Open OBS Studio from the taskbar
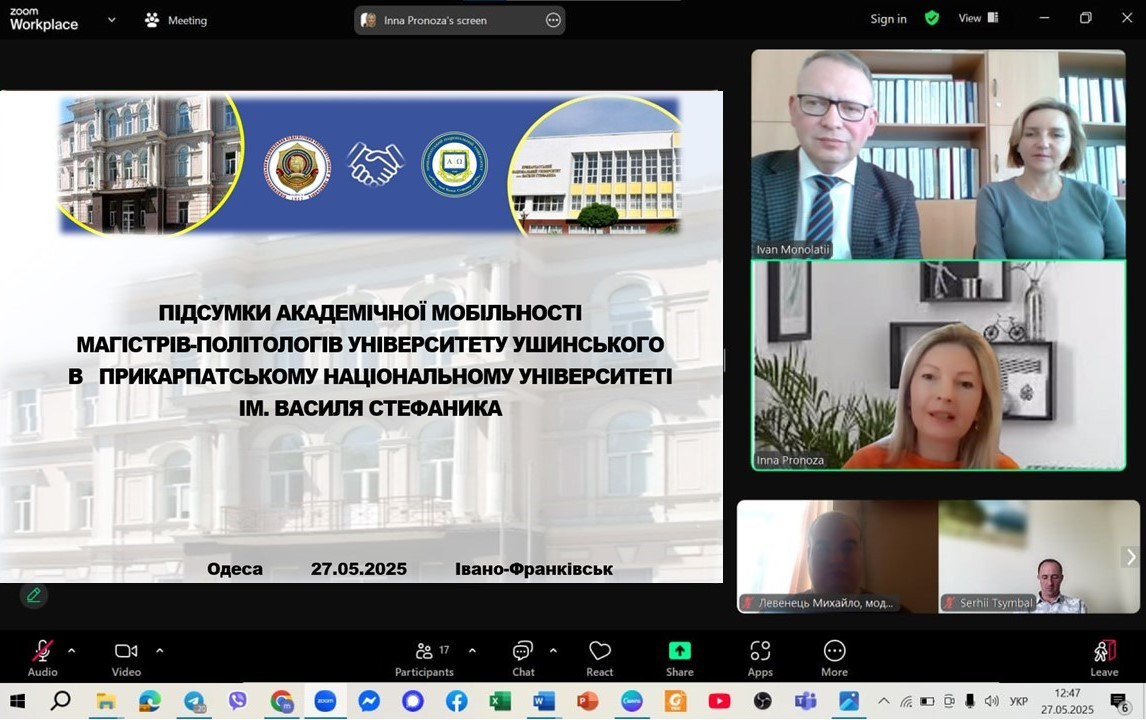Image resolution: width=1146 pixels, height=720 pixels. pyautogui.click(x=762, y=702)
